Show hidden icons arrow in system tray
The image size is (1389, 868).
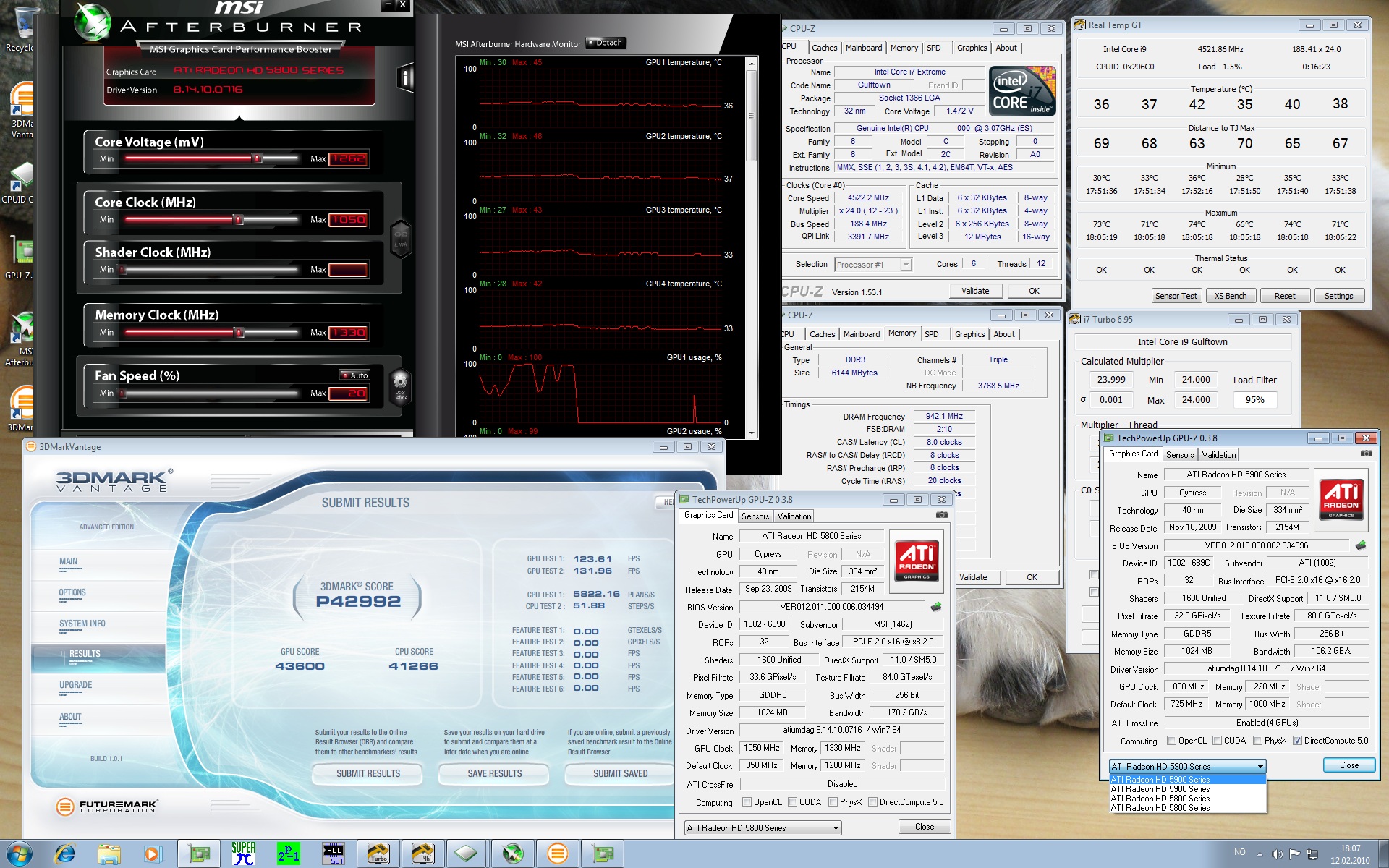1260,854
